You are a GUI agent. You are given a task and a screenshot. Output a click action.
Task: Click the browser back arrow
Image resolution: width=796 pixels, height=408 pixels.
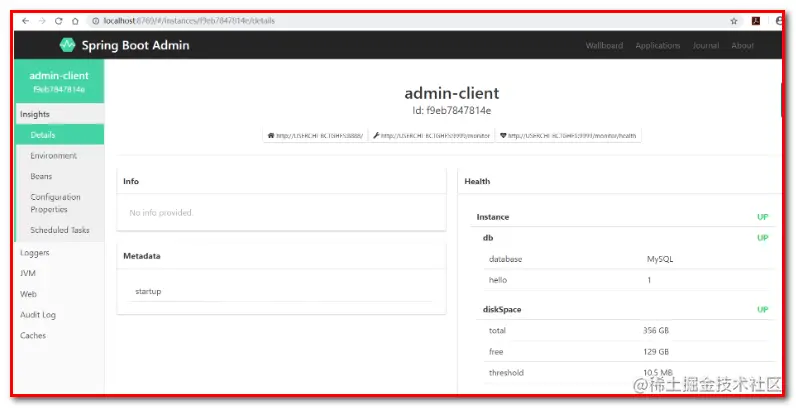pos(25,21)
